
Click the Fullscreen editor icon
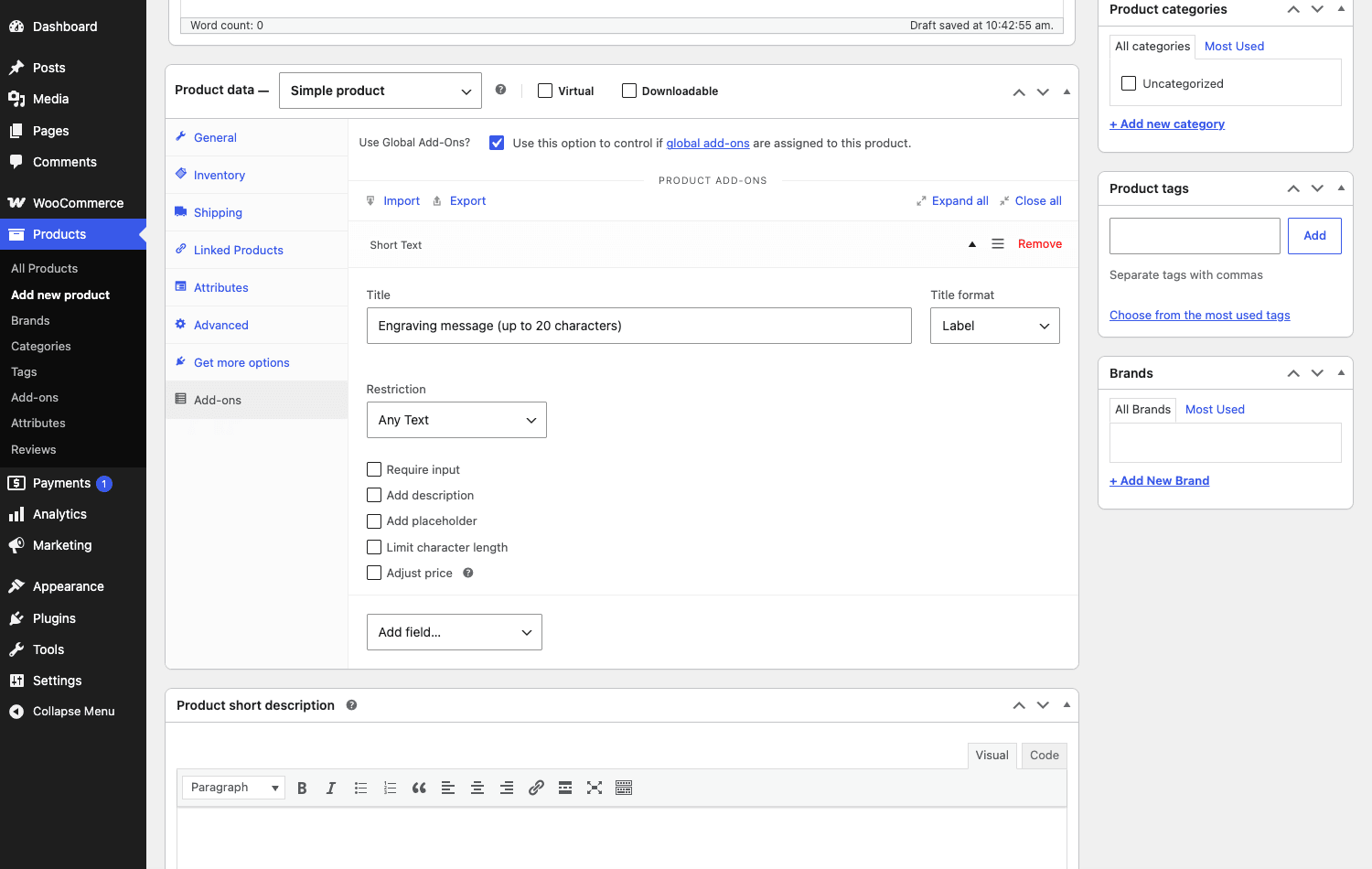595,788
